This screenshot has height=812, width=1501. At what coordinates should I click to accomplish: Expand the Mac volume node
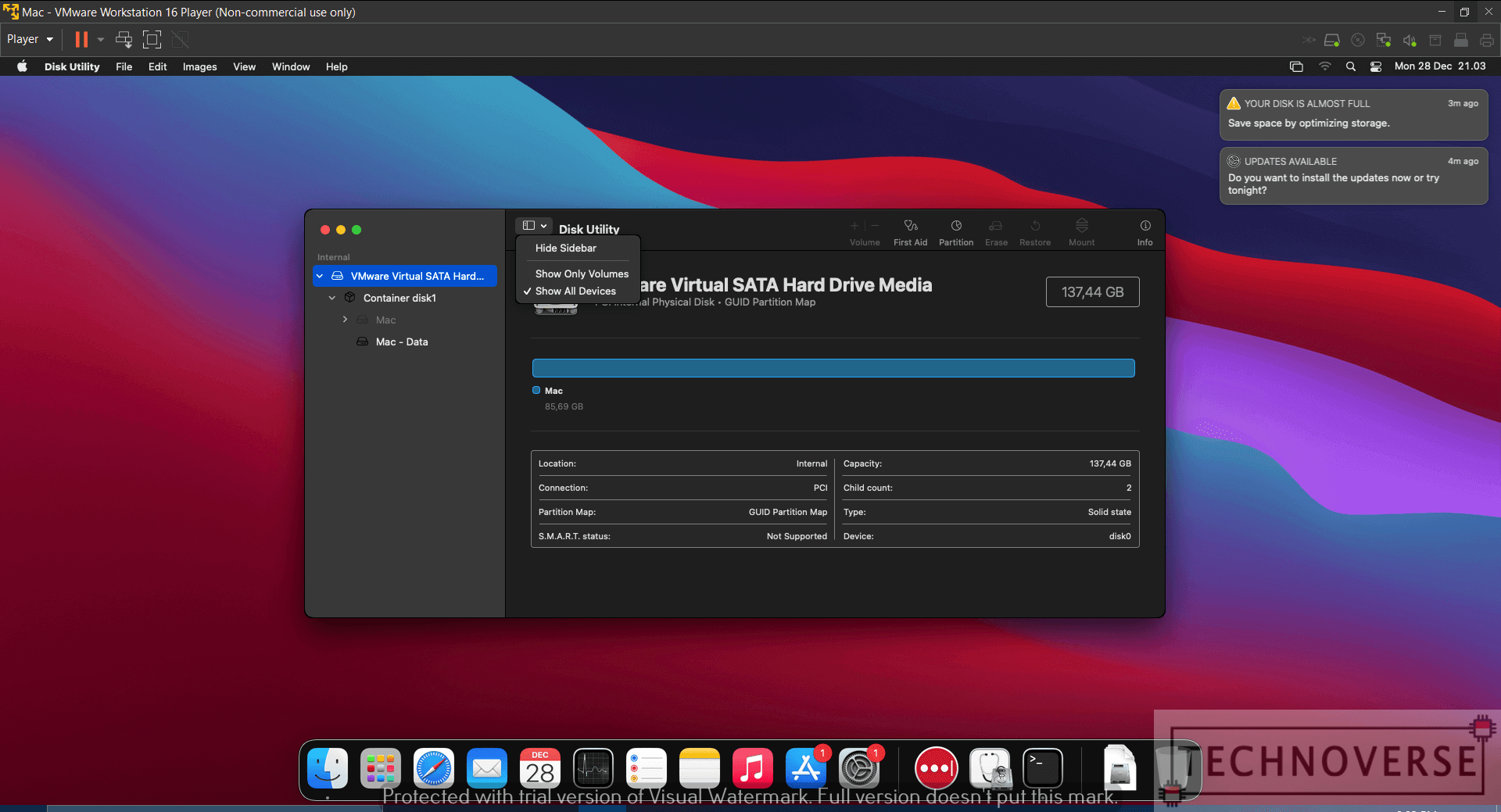pos(345,320)
